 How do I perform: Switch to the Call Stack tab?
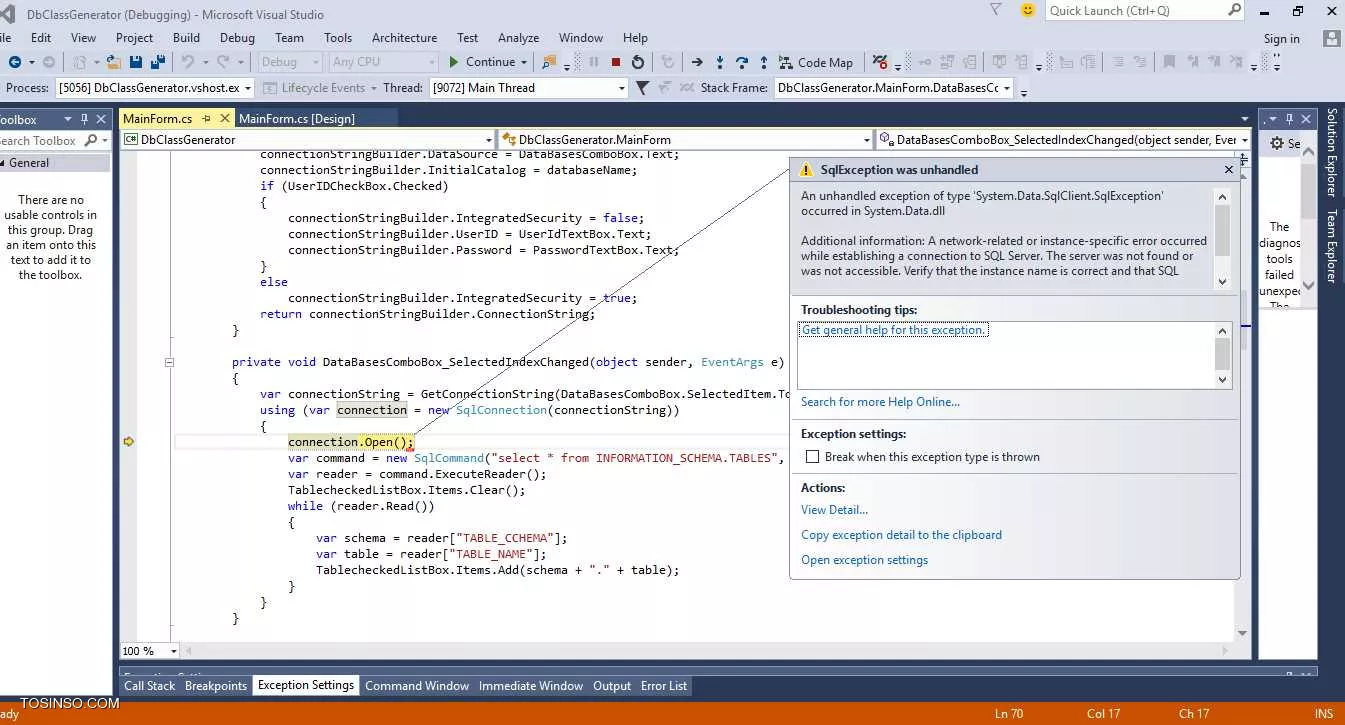point(149,686)
